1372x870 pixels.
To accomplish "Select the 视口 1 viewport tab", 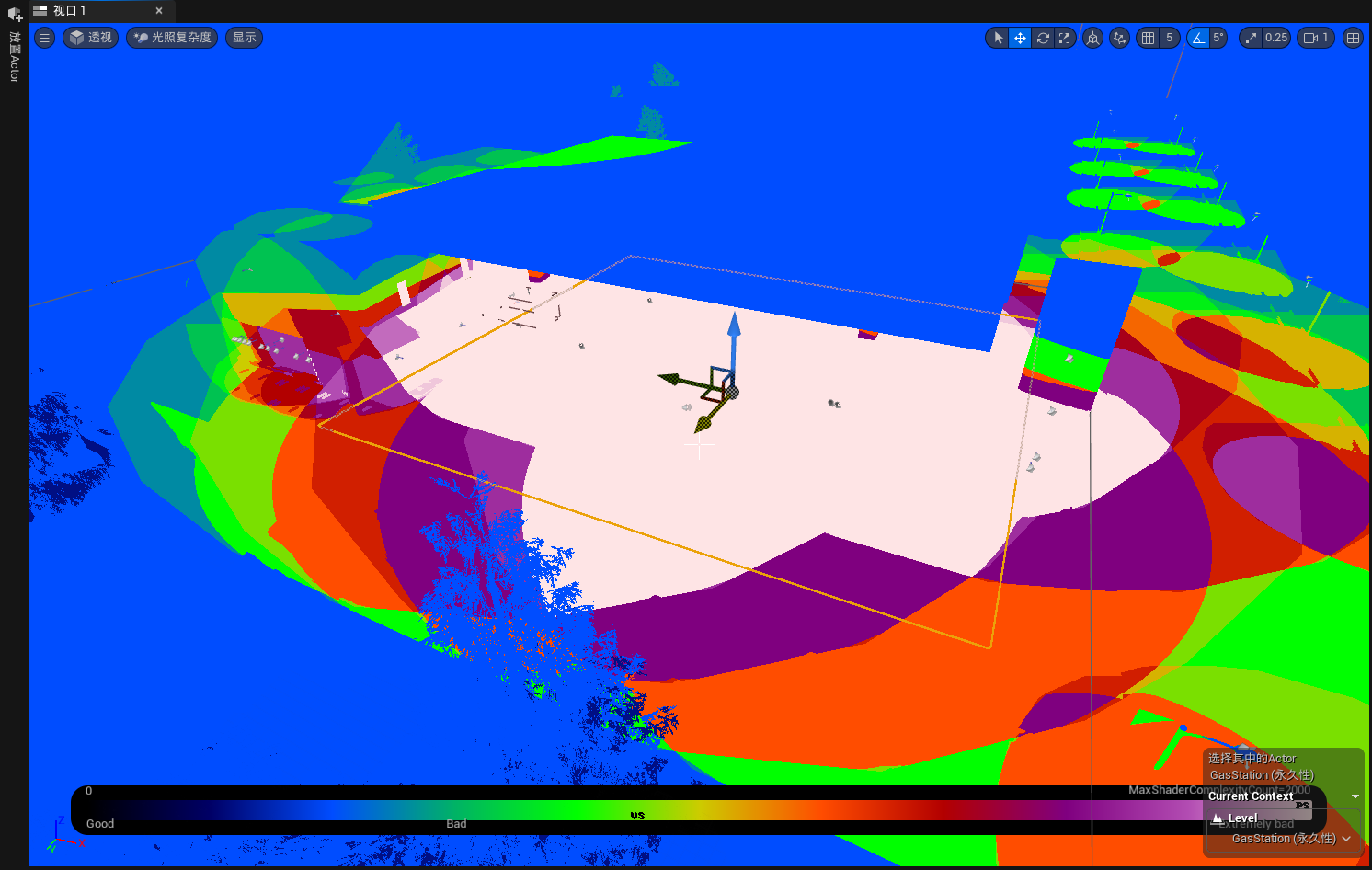I will pyautogui.click(x=70, y=11).
